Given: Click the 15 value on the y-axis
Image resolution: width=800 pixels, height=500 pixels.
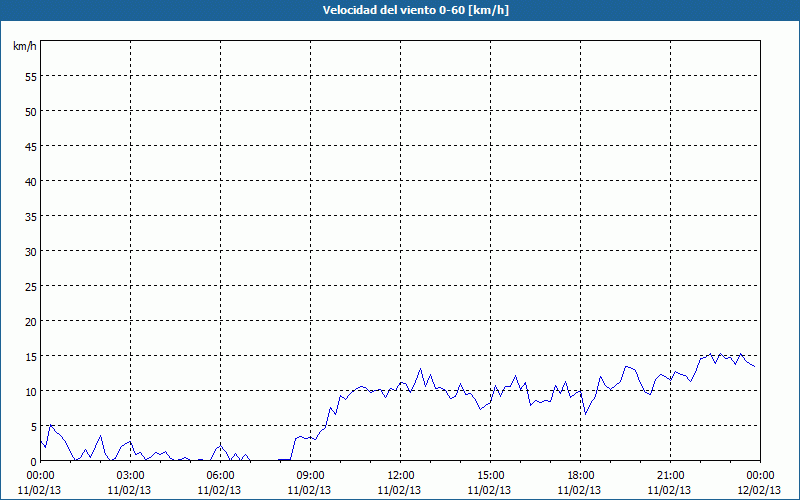Looking at the screenshot, I should coord(31,356).
